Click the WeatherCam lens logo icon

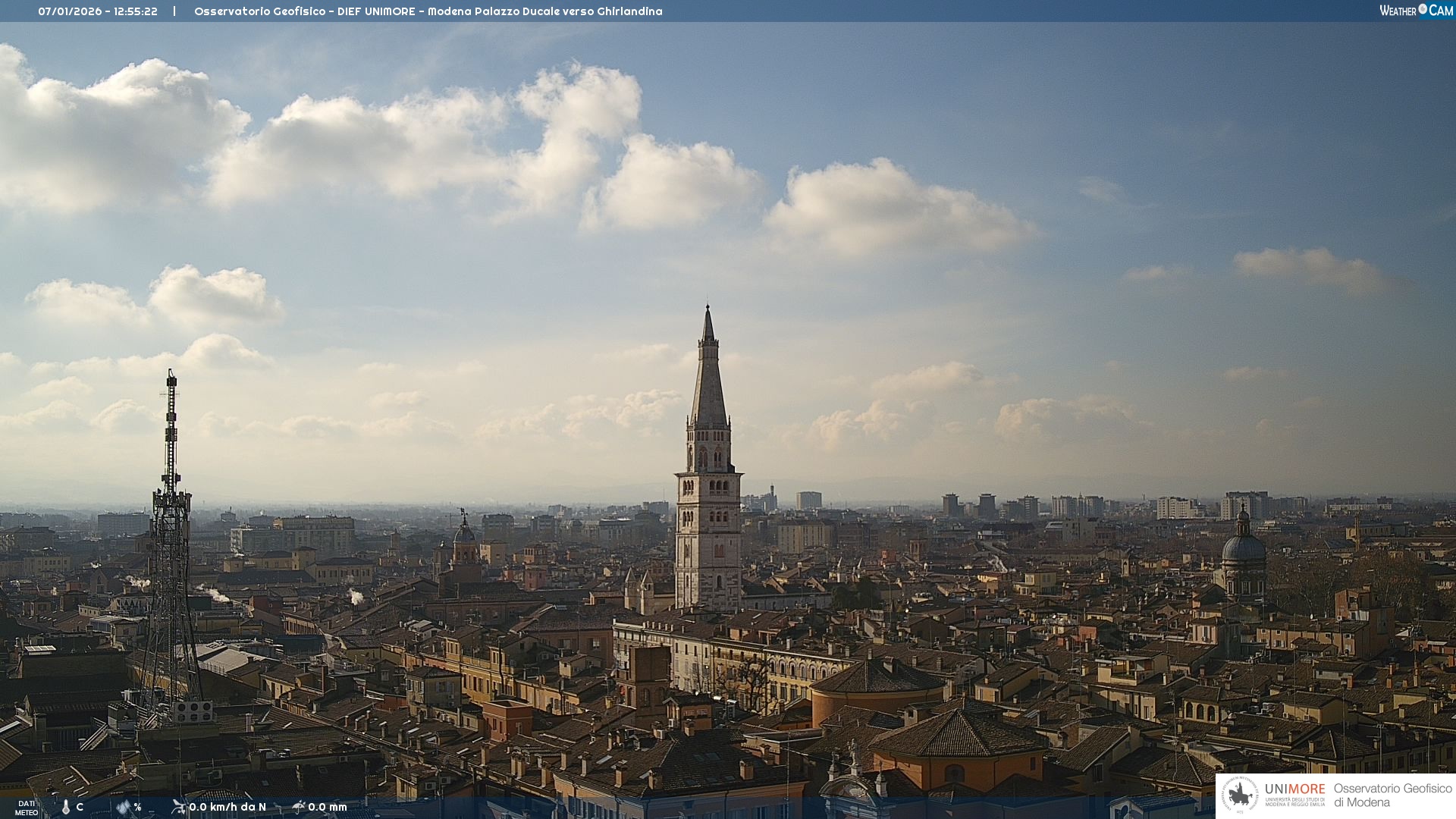point(1423,9)
